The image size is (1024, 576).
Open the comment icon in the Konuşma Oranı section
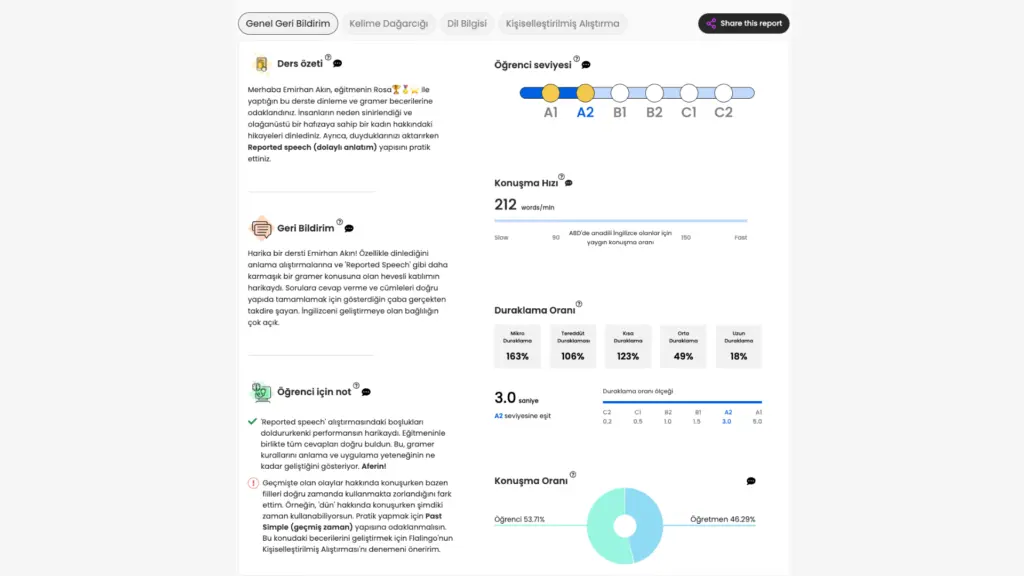point(751,481)
